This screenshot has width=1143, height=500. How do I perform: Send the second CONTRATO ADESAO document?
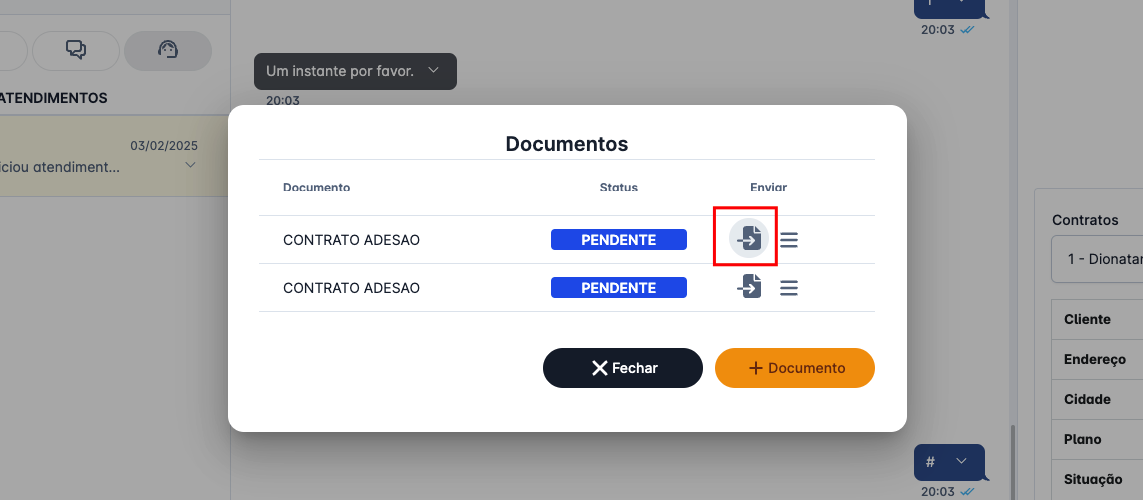(749, 288)
